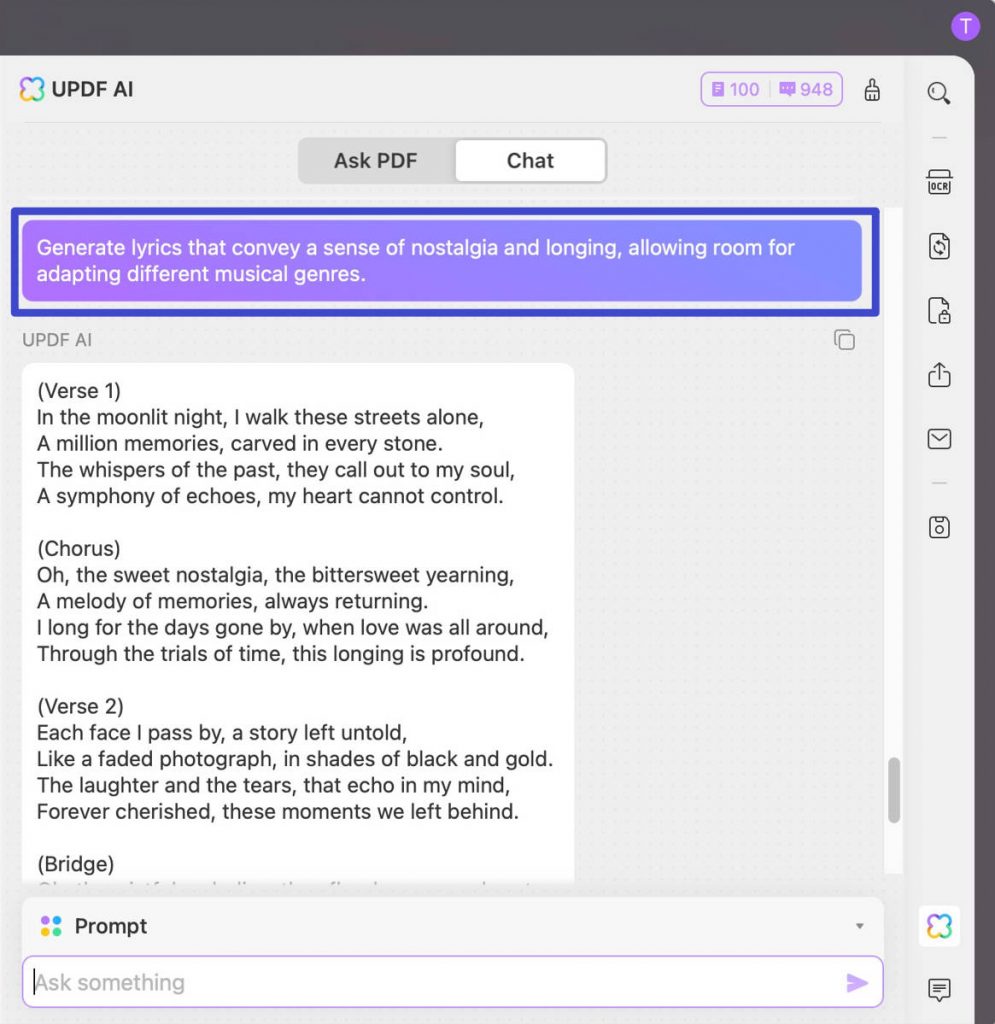Click the 948 chat credits counter
The image size is (995, 1024).
(805, 89)
